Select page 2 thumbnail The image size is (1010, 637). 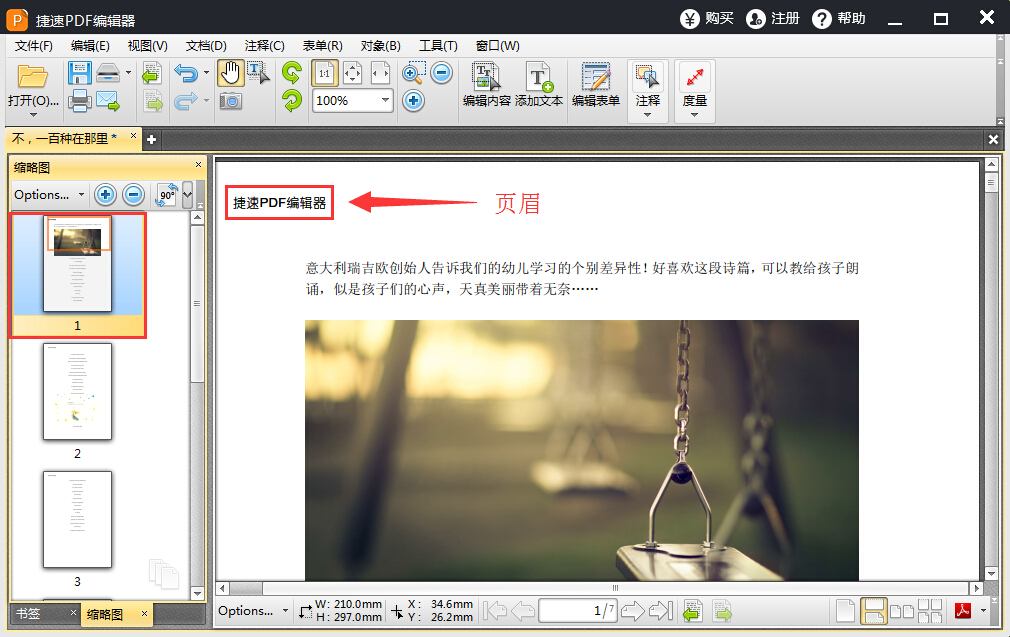(x=77, y=392)
